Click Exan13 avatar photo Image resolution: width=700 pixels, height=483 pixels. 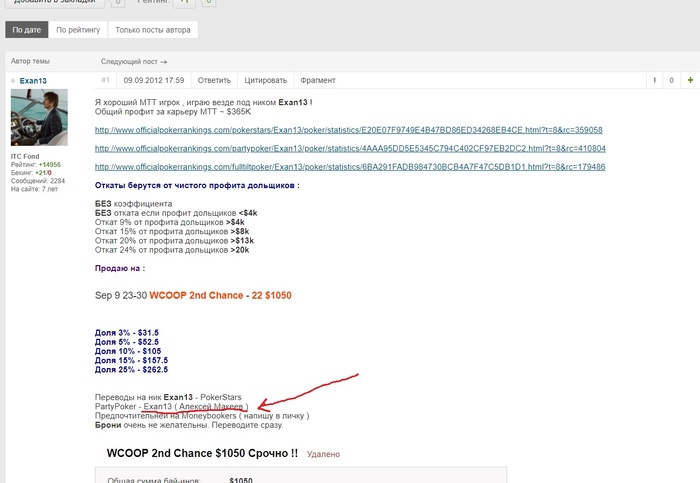tap(39, 117)
